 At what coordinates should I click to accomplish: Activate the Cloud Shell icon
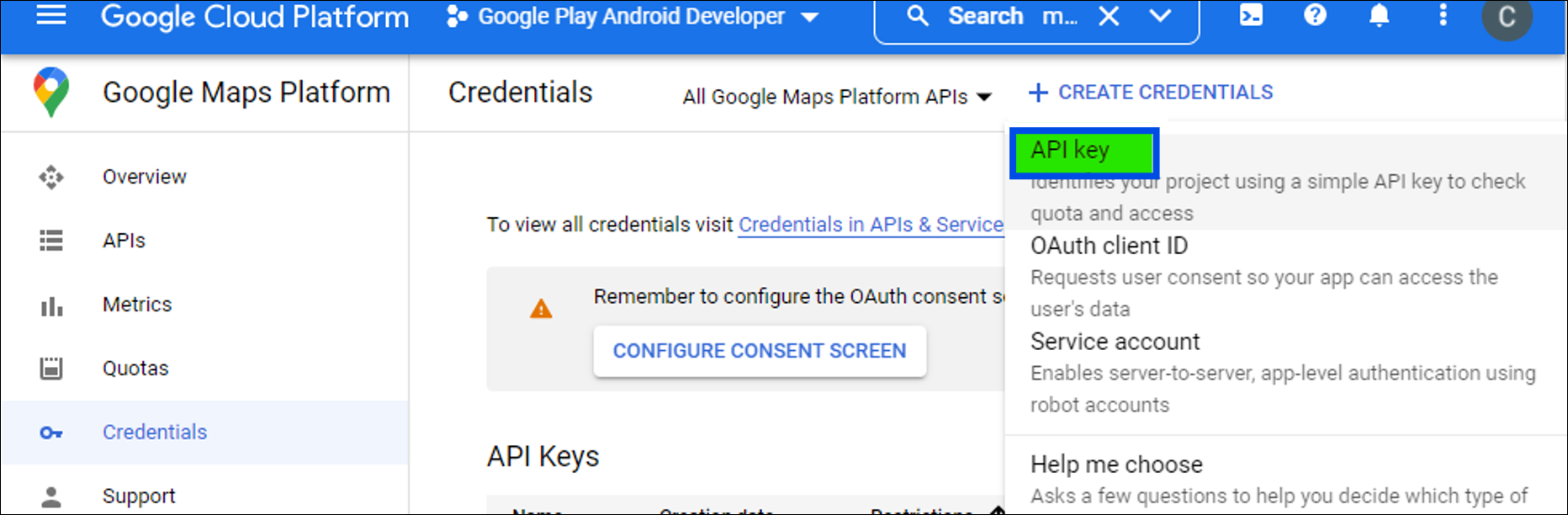point(1251,16)
